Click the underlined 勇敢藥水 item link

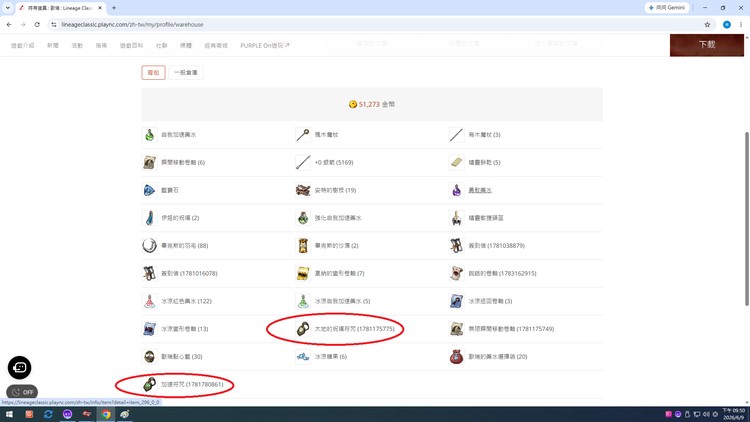pyautogui.click(x=480, y=190)
